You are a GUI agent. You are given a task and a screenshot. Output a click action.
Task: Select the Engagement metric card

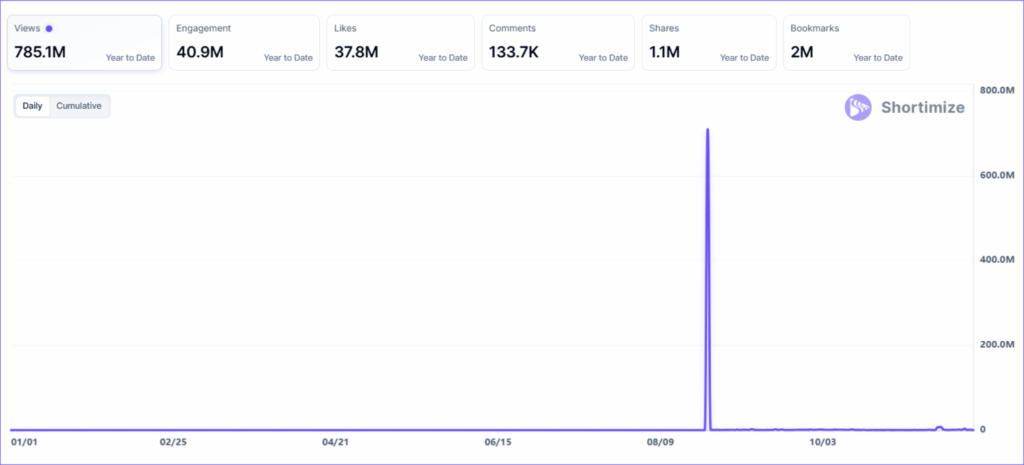click(x=244, y=42)
